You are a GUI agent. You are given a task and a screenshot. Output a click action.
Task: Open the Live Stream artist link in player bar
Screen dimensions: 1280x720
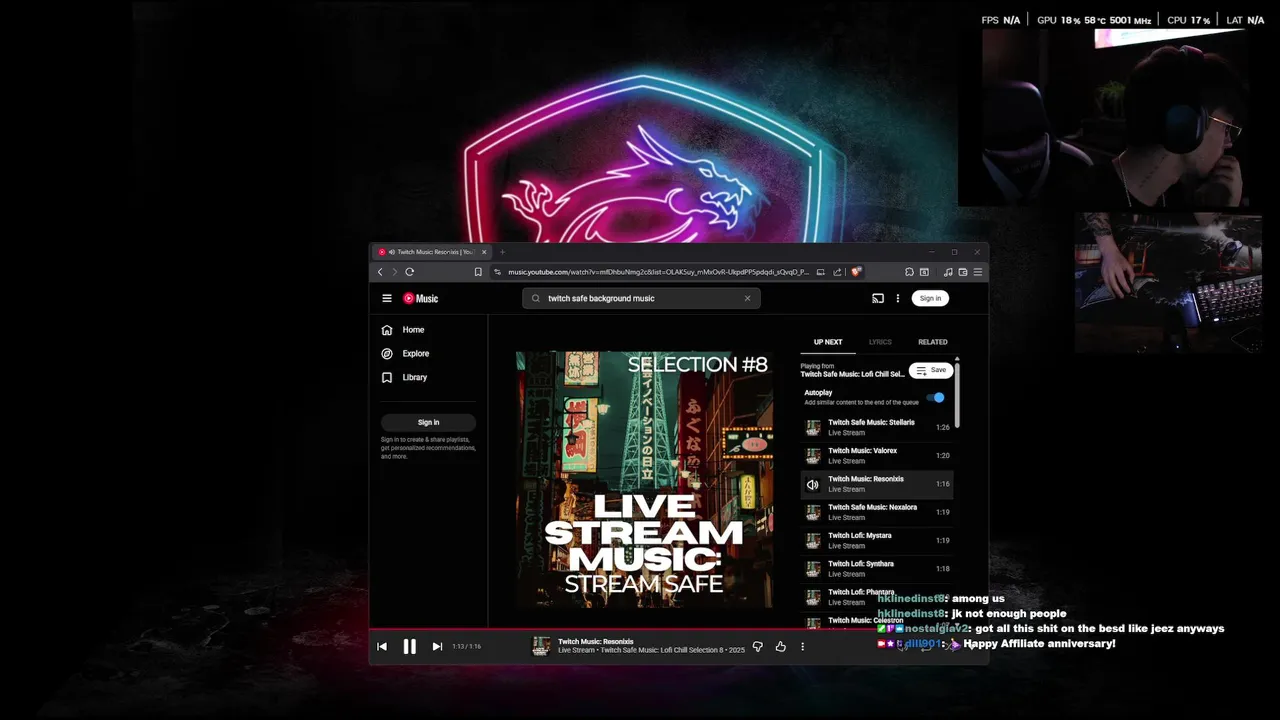(x=576, y=651)
